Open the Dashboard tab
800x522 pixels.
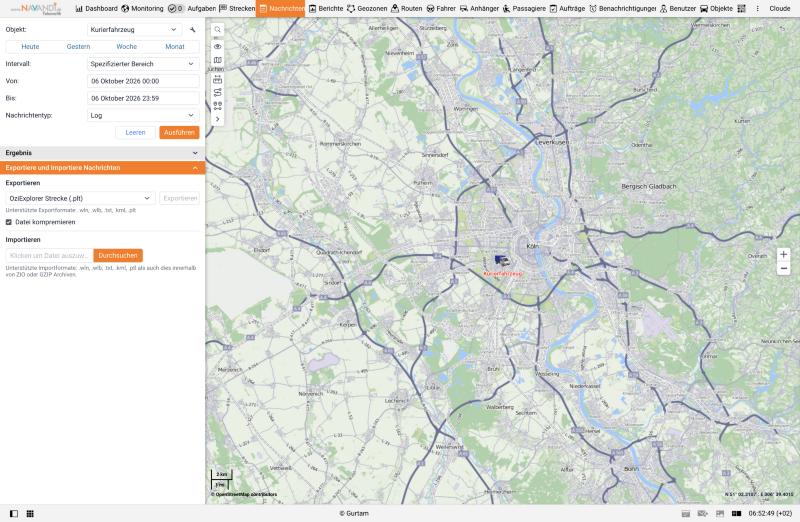point(96,9)
